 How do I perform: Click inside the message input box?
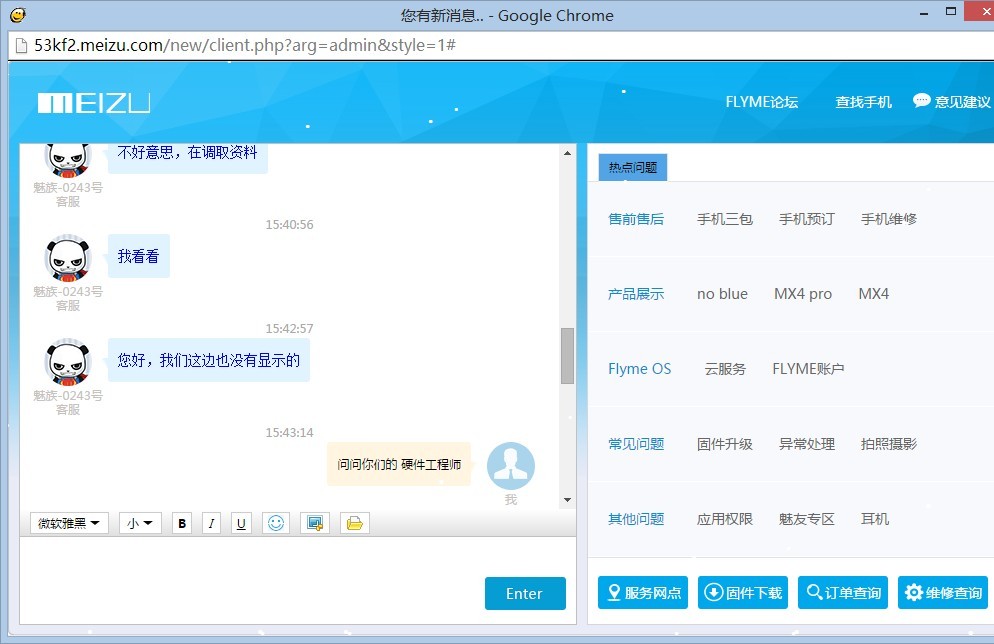(x=254, y=580)
